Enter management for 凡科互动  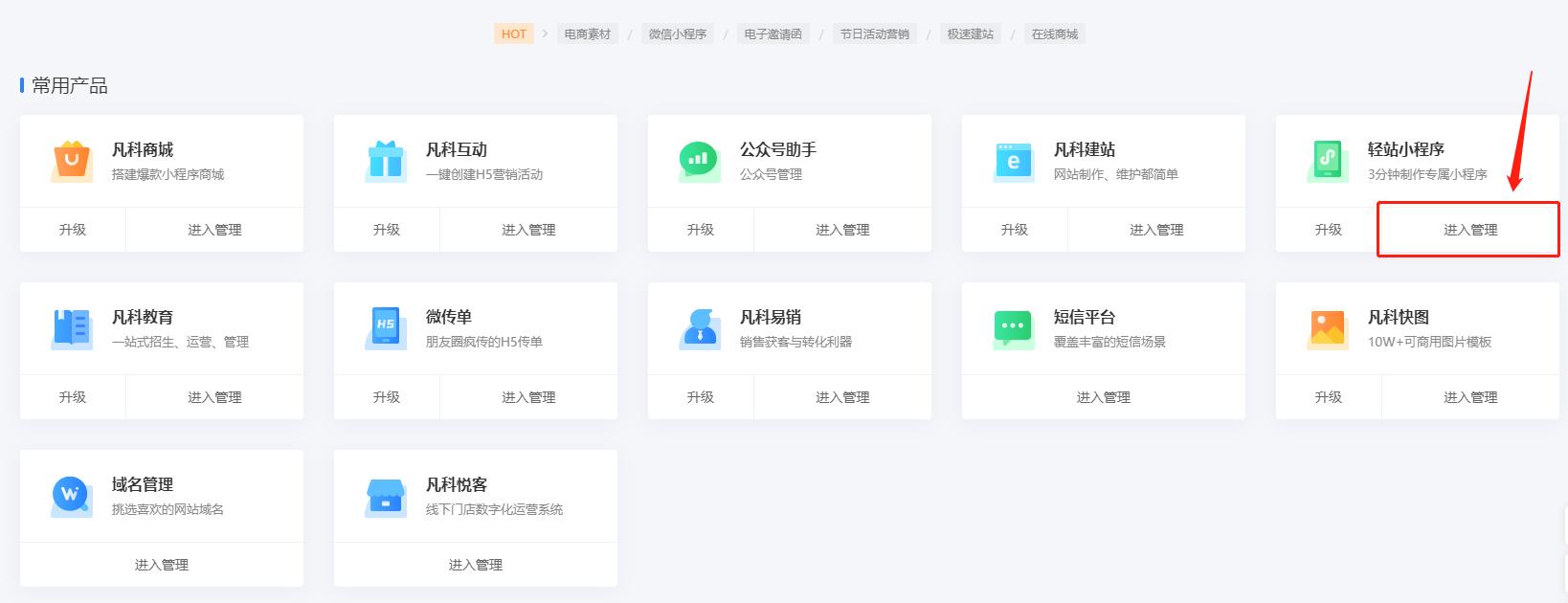tap(528, 230)
